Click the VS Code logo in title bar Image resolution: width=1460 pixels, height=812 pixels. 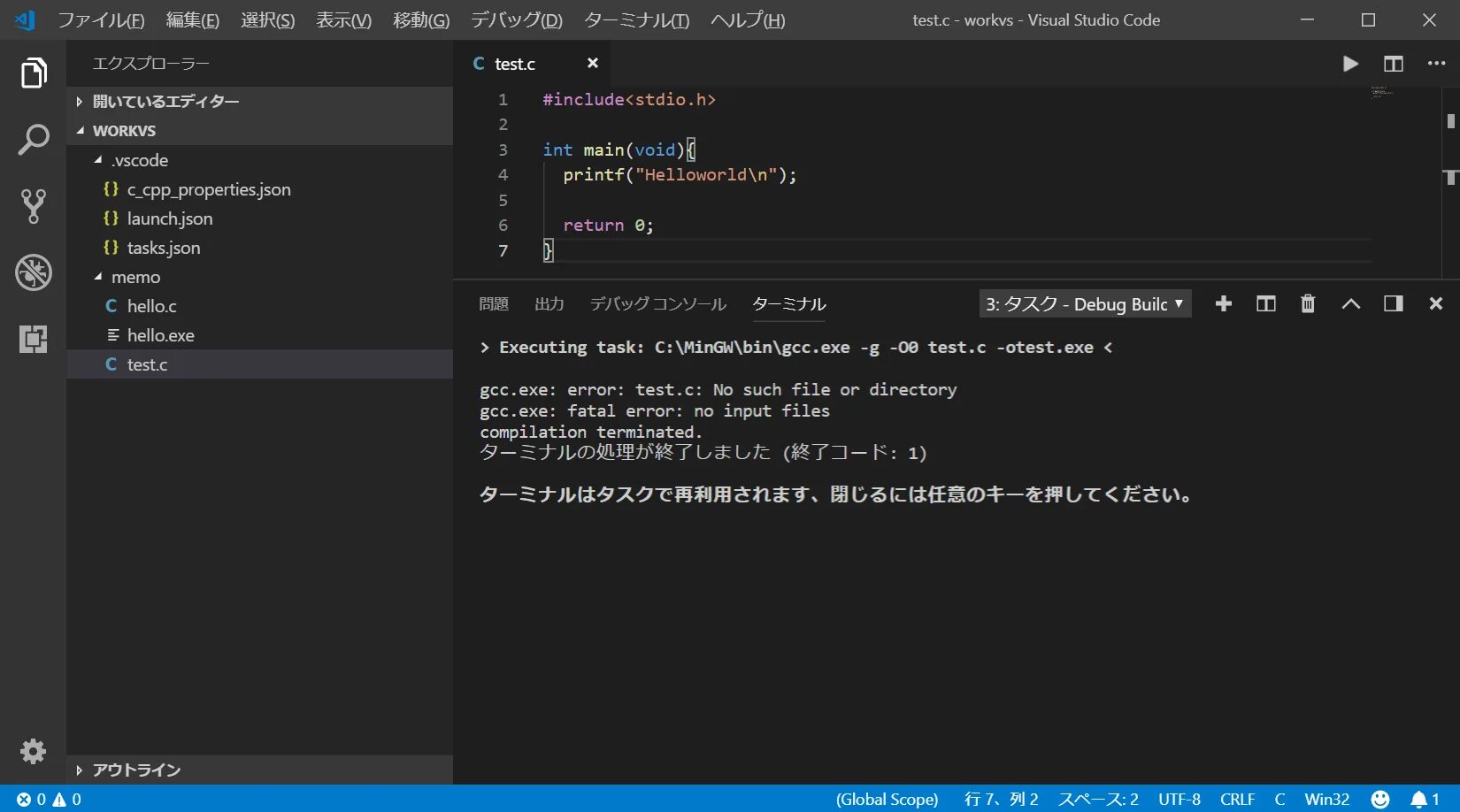point(25,19)
